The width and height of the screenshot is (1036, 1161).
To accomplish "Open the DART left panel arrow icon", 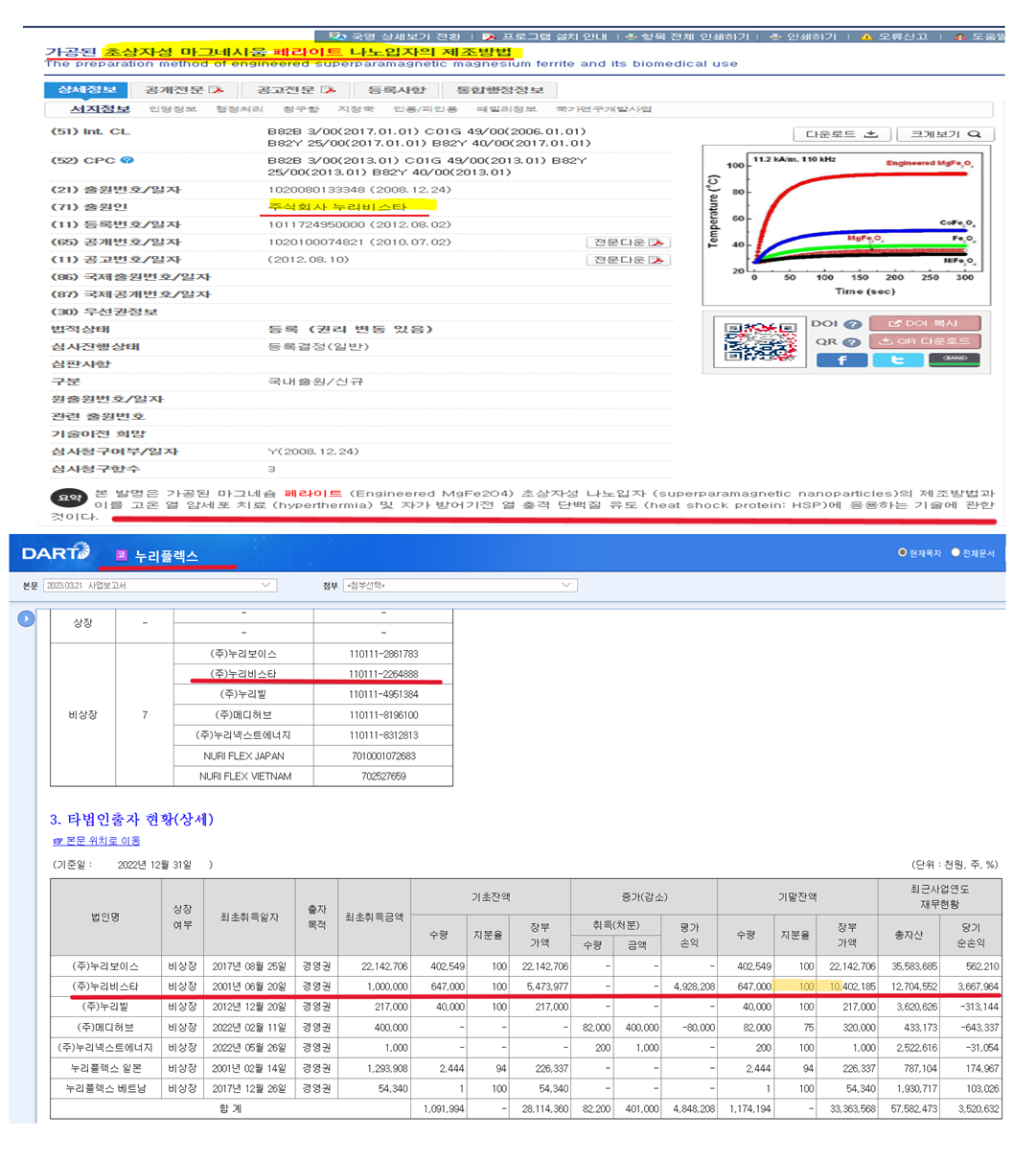I will [26, 619].
